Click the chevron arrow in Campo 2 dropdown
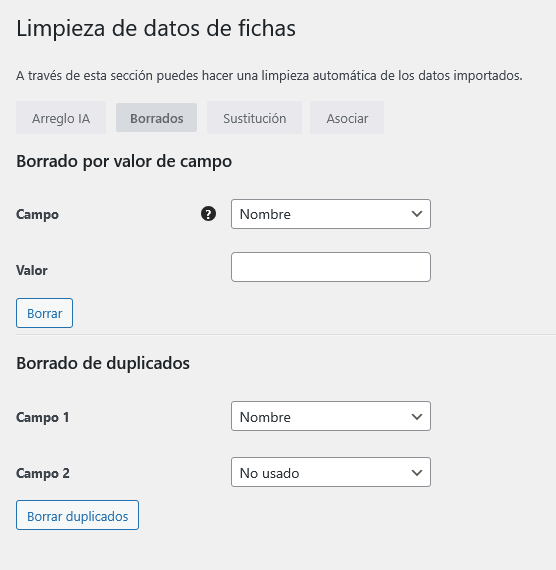556x570 pixels. point(417,472)
